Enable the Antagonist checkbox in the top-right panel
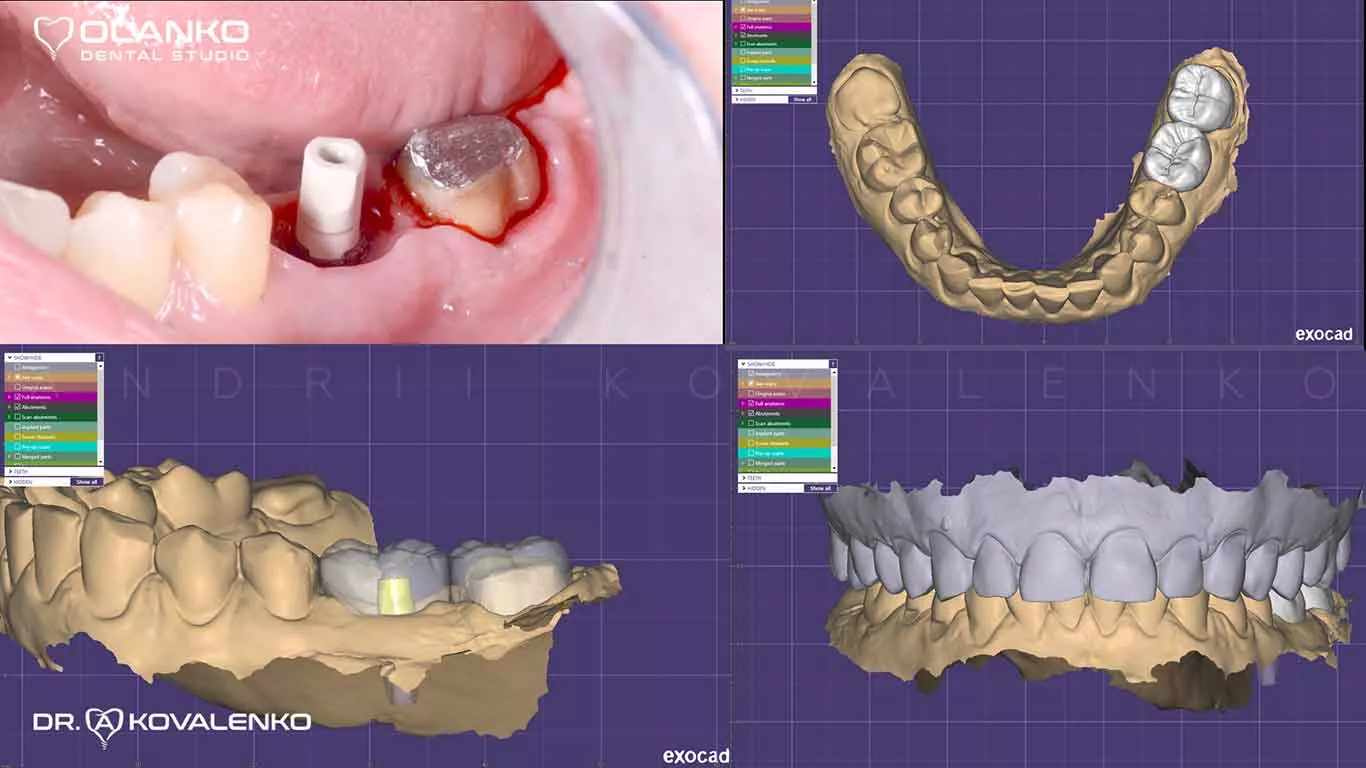Image resolution: width=1366 pixels, height=768 pixels. tap(742, 4)
